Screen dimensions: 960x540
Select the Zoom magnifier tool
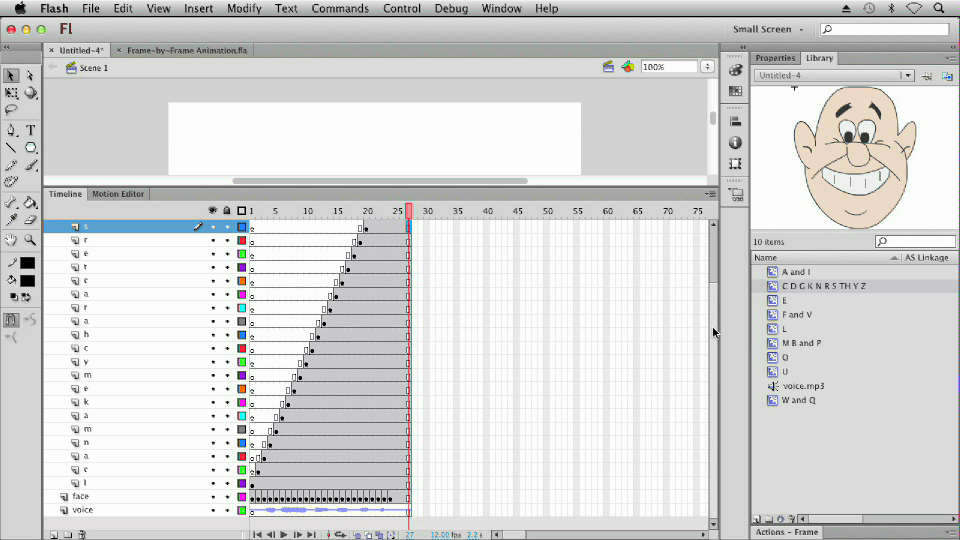(30, 239)
